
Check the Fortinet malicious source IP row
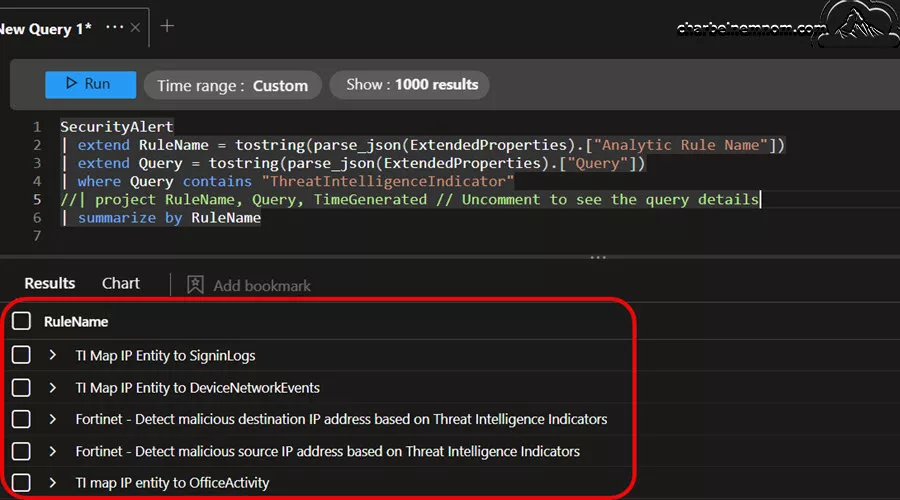[21, 451]
